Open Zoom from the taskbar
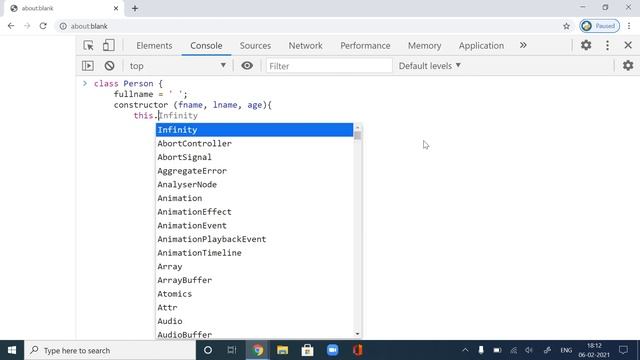The image size is (640, 360). click(x=332, y=350)
